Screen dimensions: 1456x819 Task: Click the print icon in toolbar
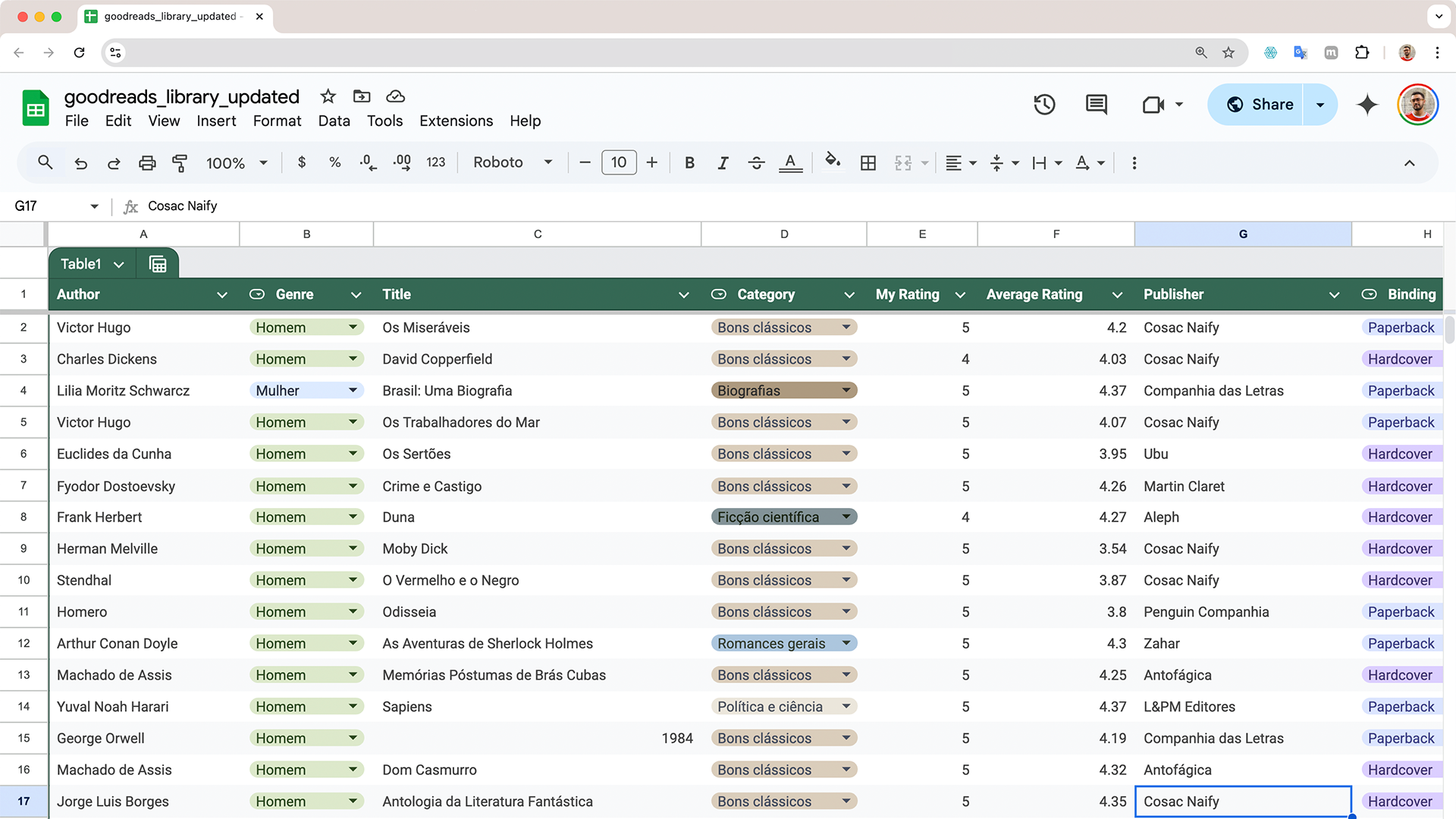[147, 163]
